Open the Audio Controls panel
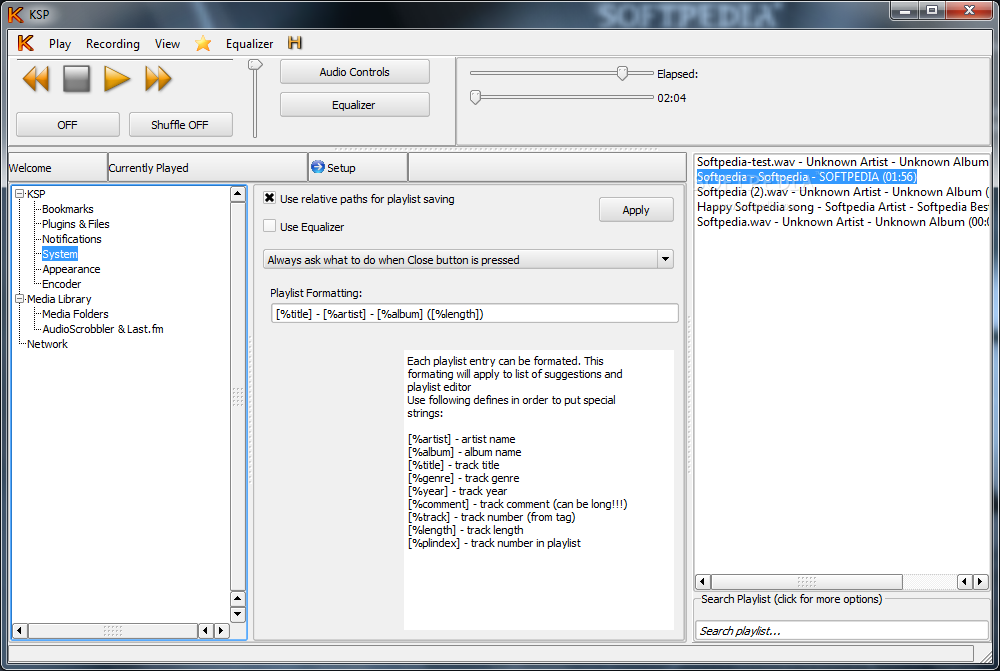Viewport: 1000px width, 671px height. (x=355, y=72)
